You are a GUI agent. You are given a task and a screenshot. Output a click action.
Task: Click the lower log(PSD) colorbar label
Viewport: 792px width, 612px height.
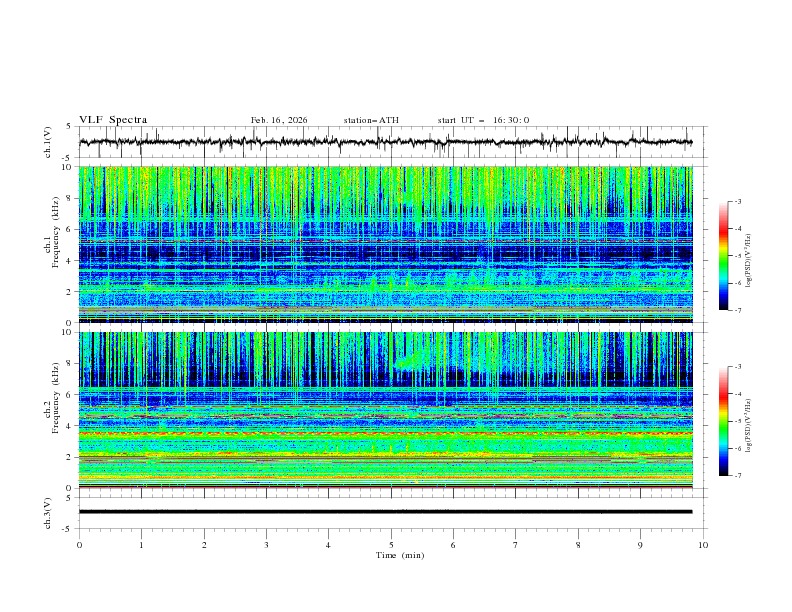coord(750,422)
